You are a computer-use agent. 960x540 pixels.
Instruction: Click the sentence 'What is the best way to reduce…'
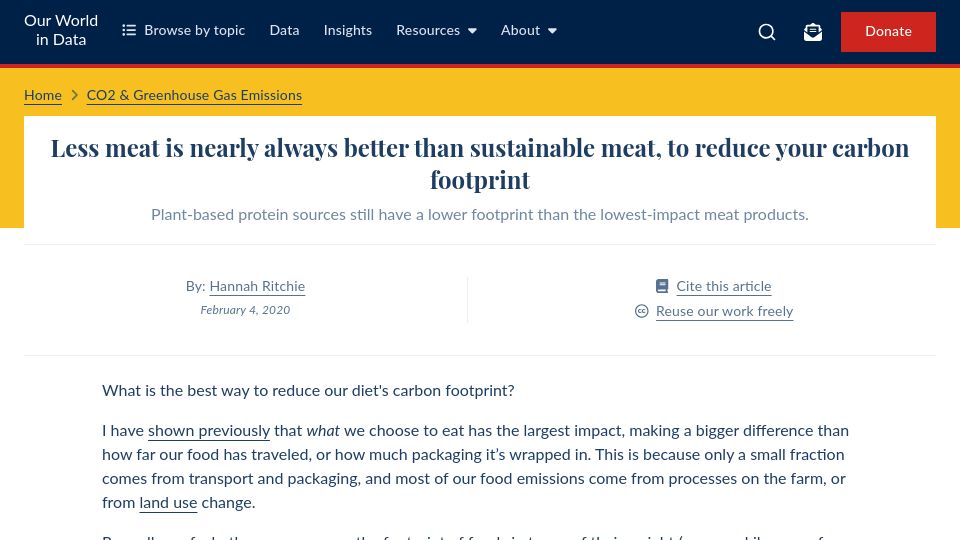click(308, 391)
